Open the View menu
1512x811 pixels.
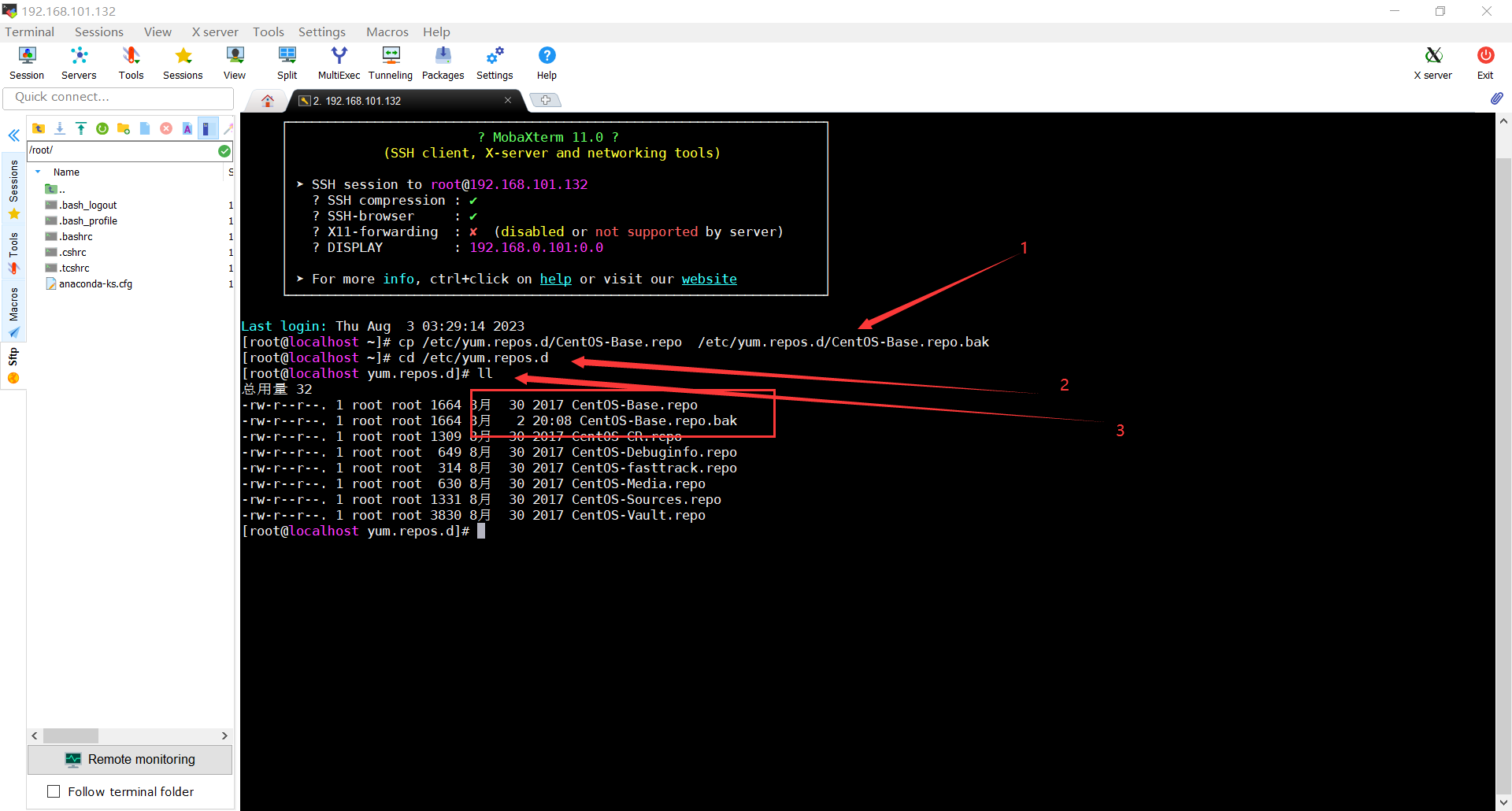pos(157,31)
